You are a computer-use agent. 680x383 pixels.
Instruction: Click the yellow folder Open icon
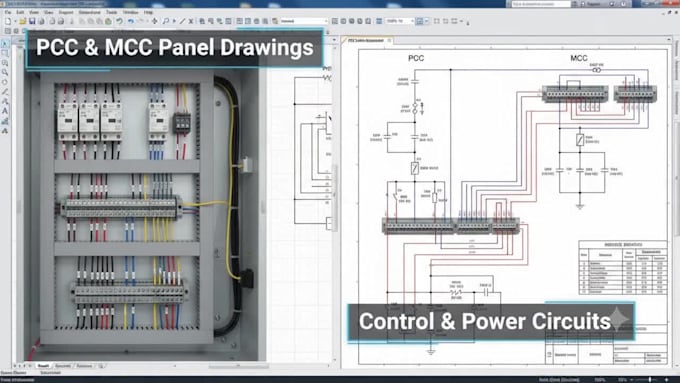[x=23, y=21]
